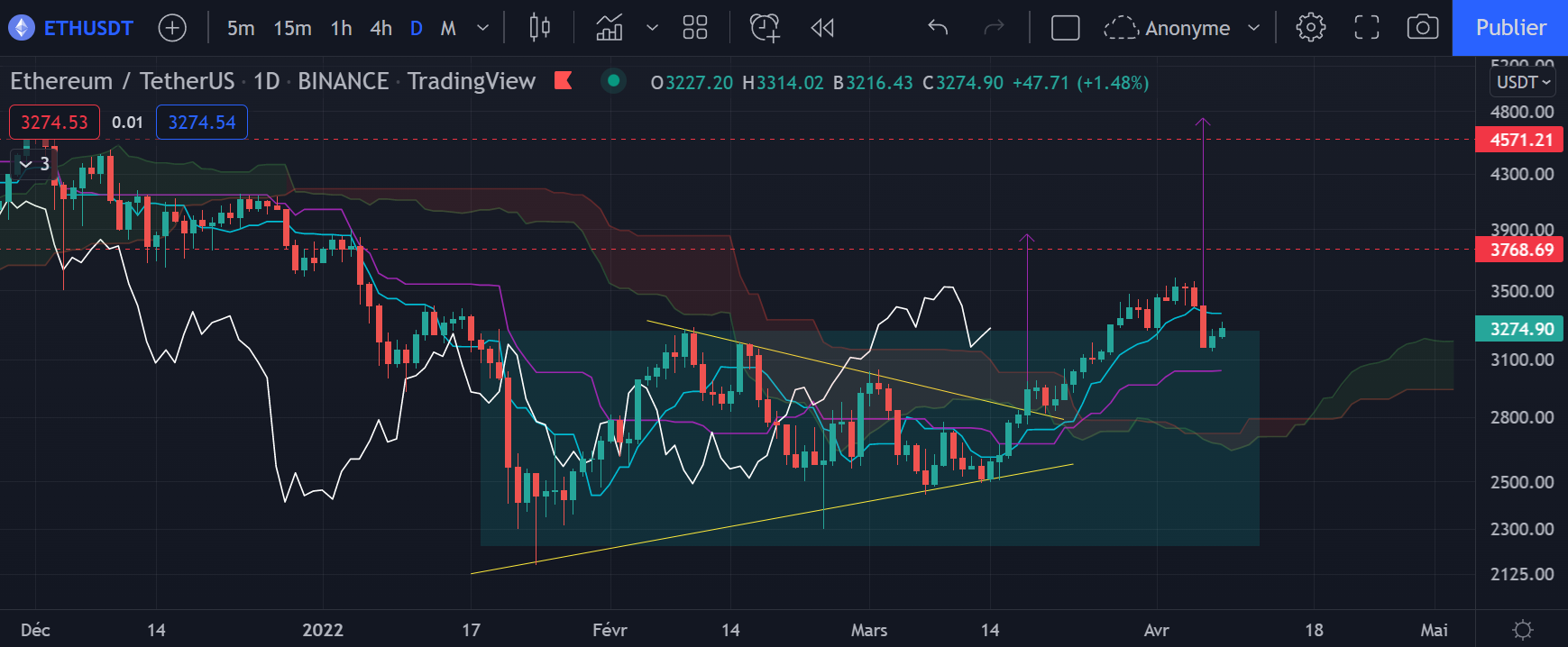Click the blue Publier button
Screen dimensions: 1568x647
(1510, 28)
